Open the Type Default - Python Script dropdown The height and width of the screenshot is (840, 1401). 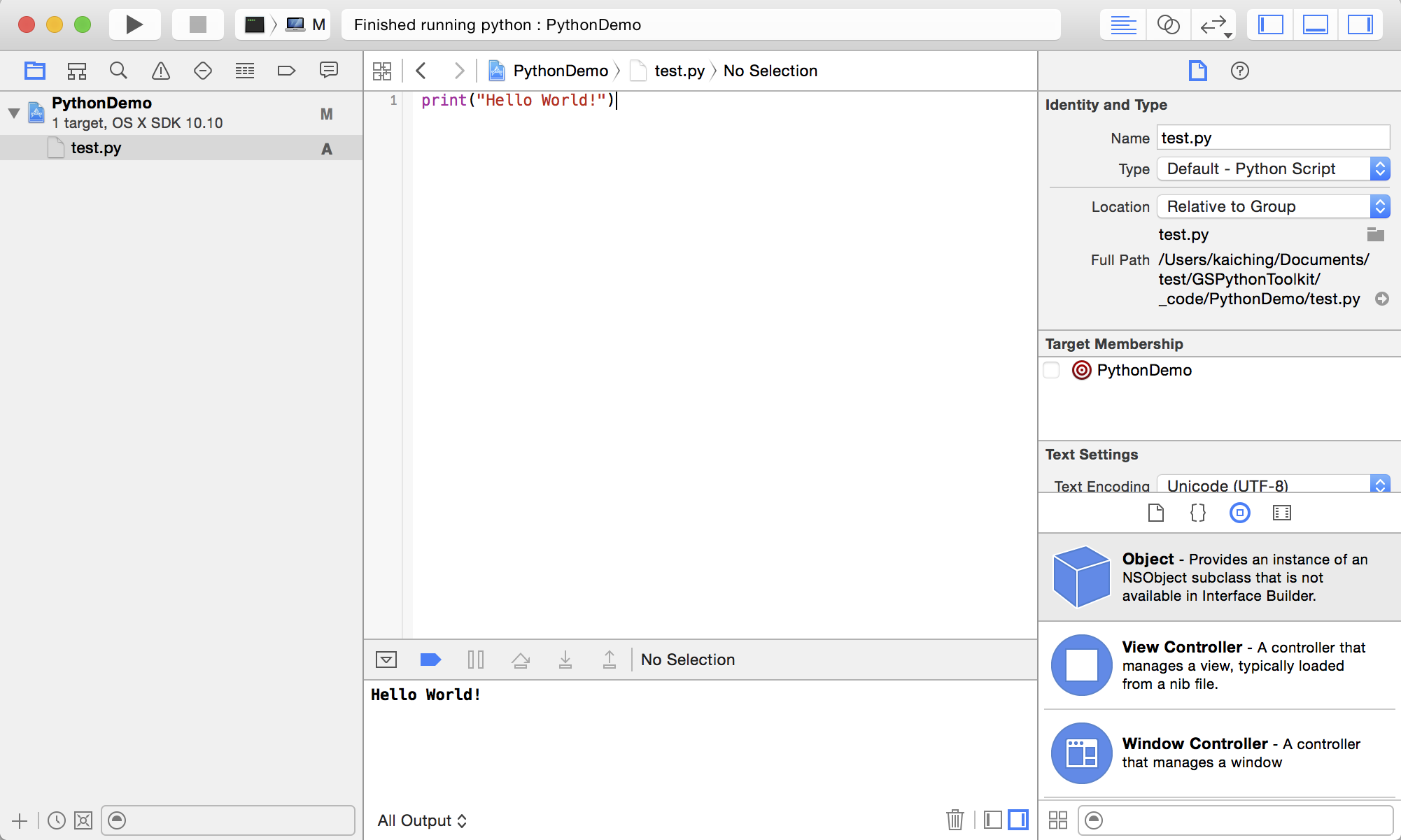pyautogui.click(x=1273, y=169)
